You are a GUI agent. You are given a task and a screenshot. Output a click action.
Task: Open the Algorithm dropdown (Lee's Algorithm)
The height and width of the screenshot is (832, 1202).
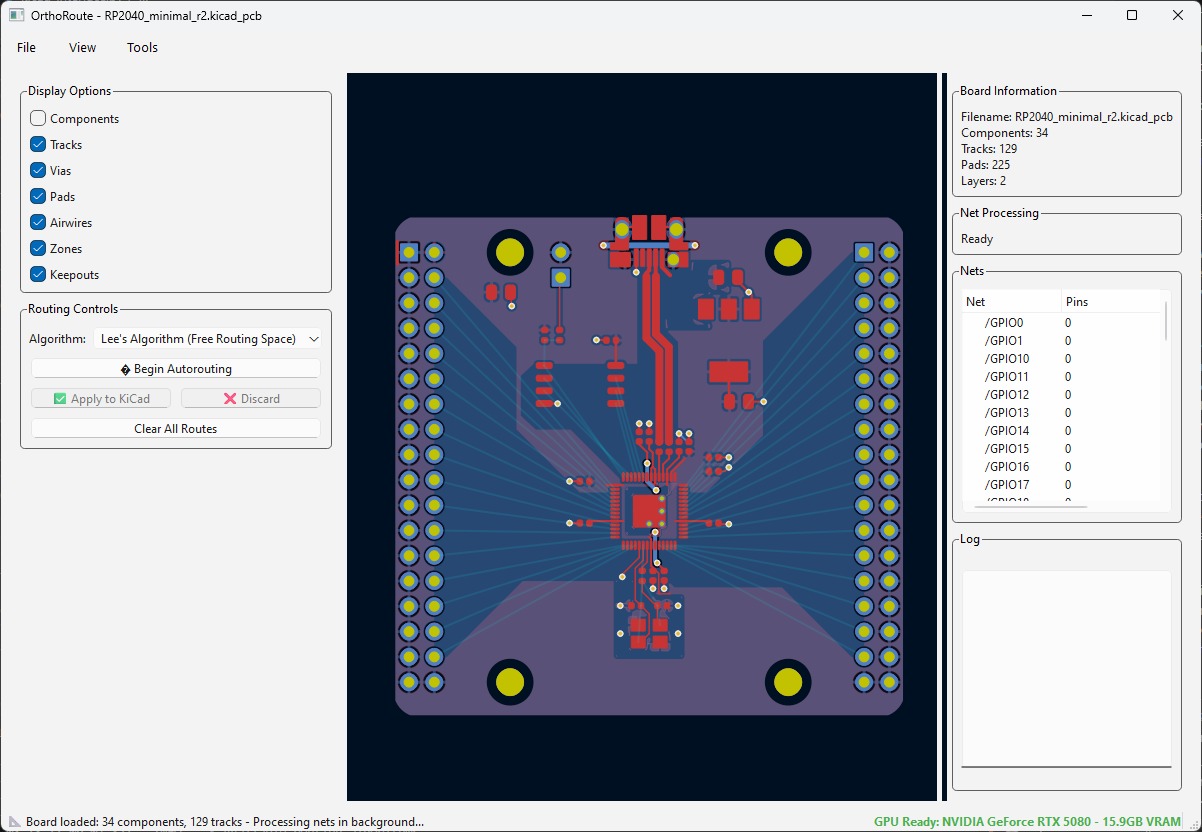207,339
